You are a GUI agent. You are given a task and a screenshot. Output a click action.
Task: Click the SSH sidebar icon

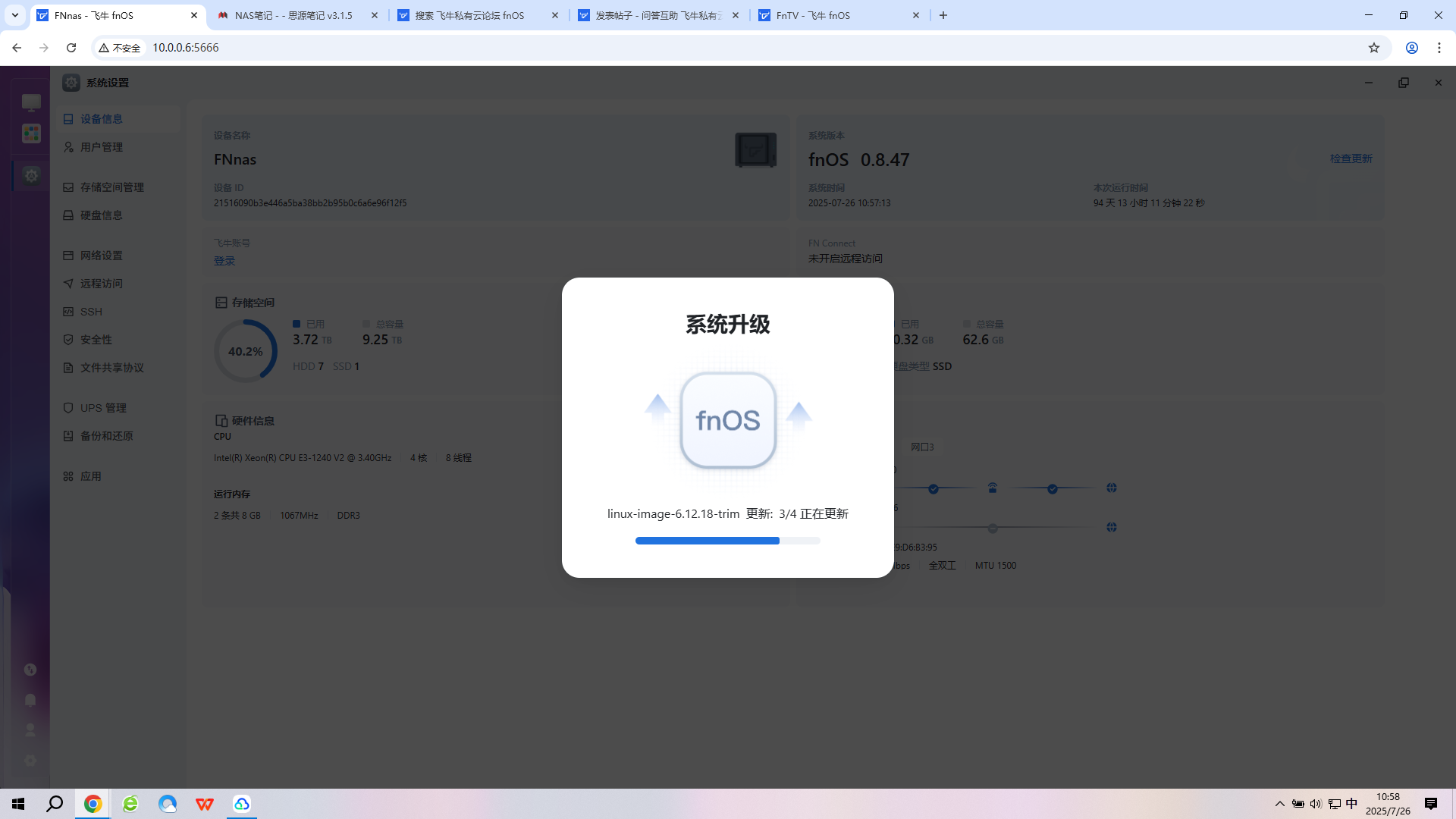pos(68,312)
